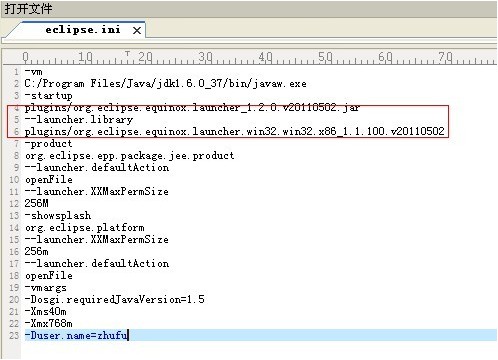The height and width of the screenshot is (360, 498).
Task: Click '--launcher.defaultAction' on line 9
Action: (97, 167)
